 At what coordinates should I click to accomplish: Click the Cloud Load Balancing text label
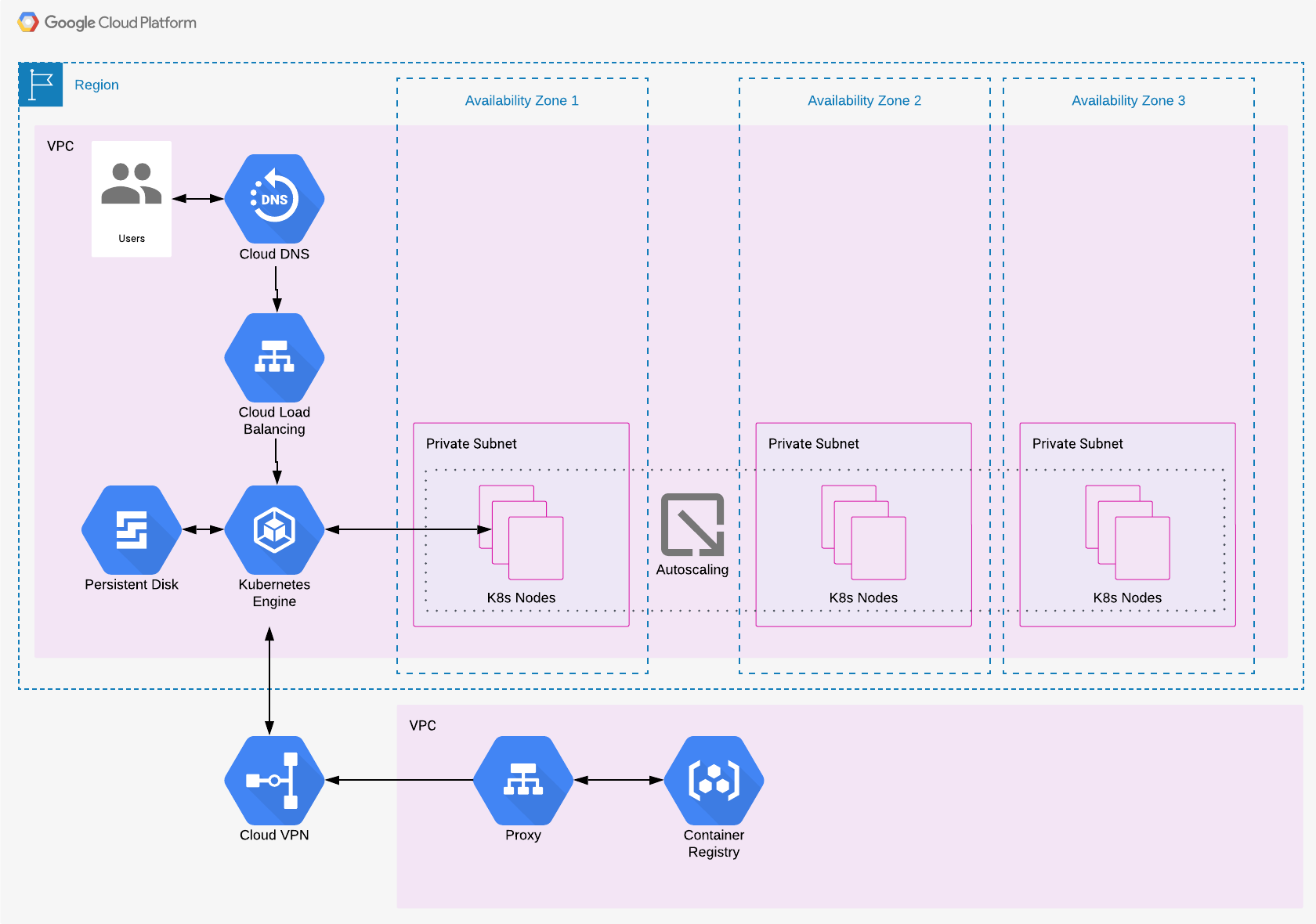coord(274,420)
